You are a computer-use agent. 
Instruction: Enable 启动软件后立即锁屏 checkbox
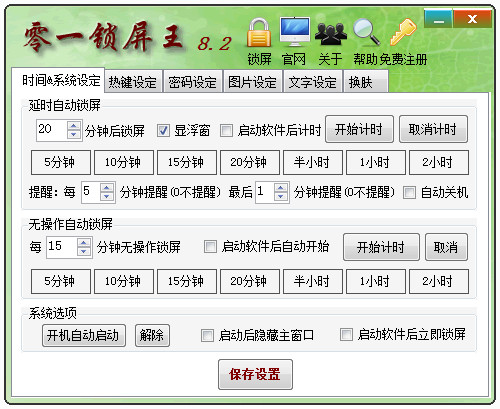[x=346, y=334]
